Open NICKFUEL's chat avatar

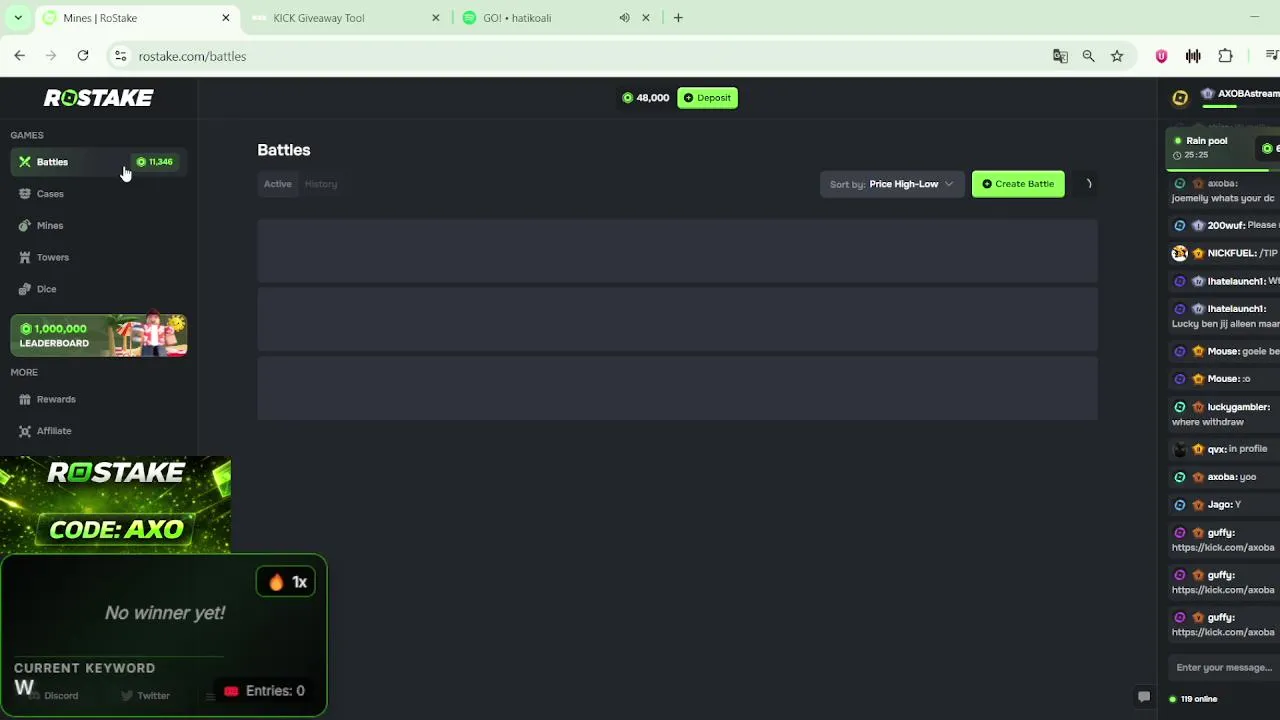pos(1180,253)
